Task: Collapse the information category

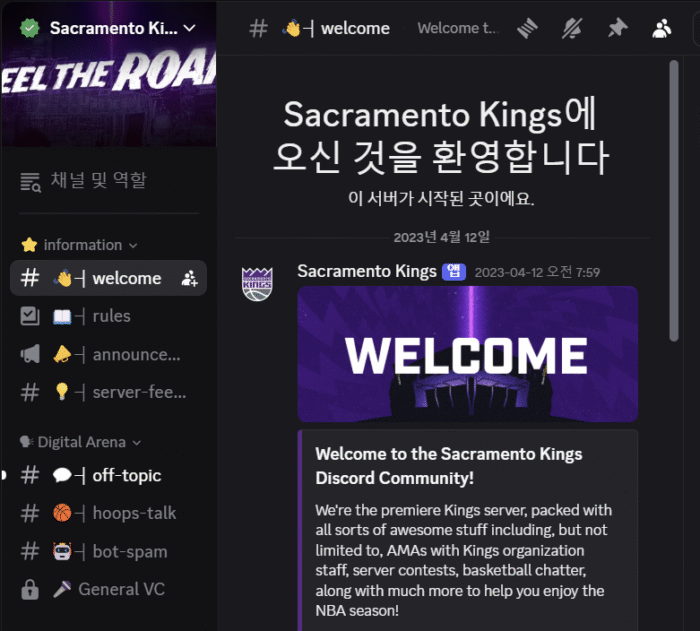Action: click(x=79, y=245)
